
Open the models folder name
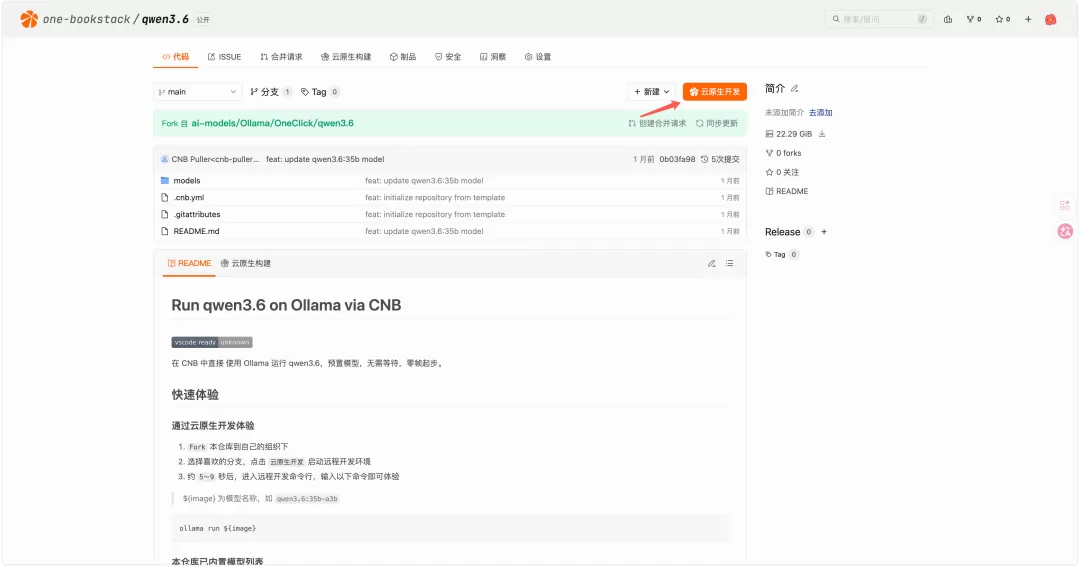187,181
